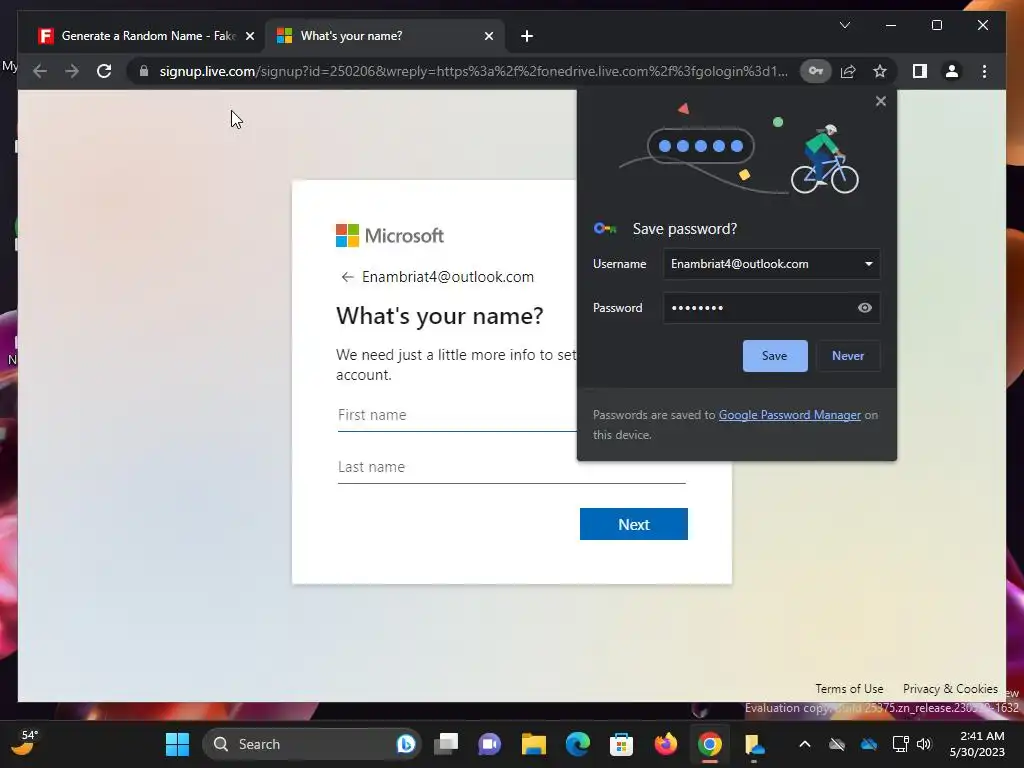The width and height of the screenshot is (1024, 768).
Task: Click the First name field
Action: [x=456, y=415]
